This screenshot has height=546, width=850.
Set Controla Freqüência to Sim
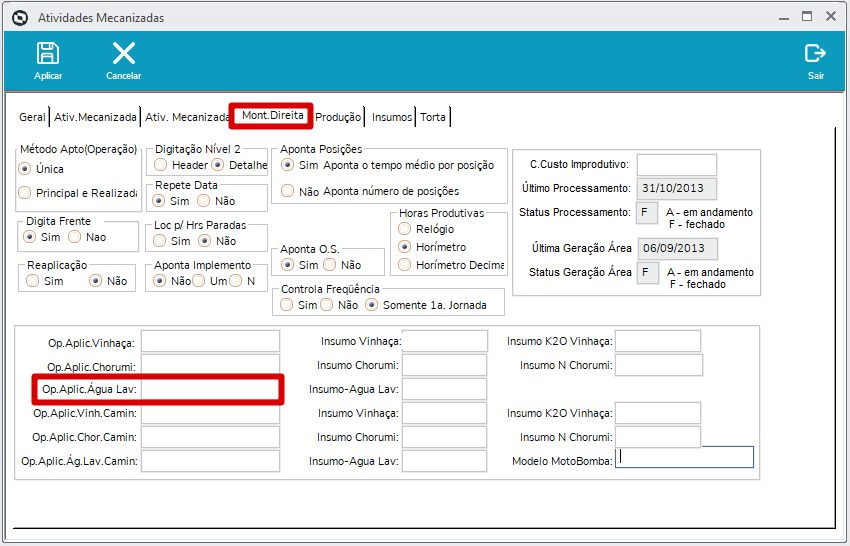287,305
